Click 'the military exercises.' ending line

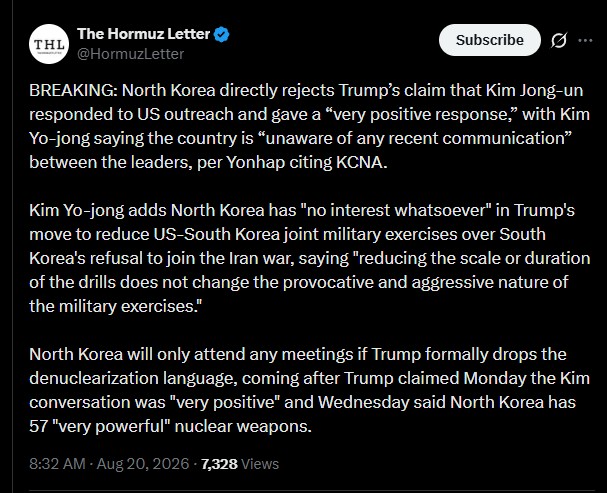(x=115, y=306)
